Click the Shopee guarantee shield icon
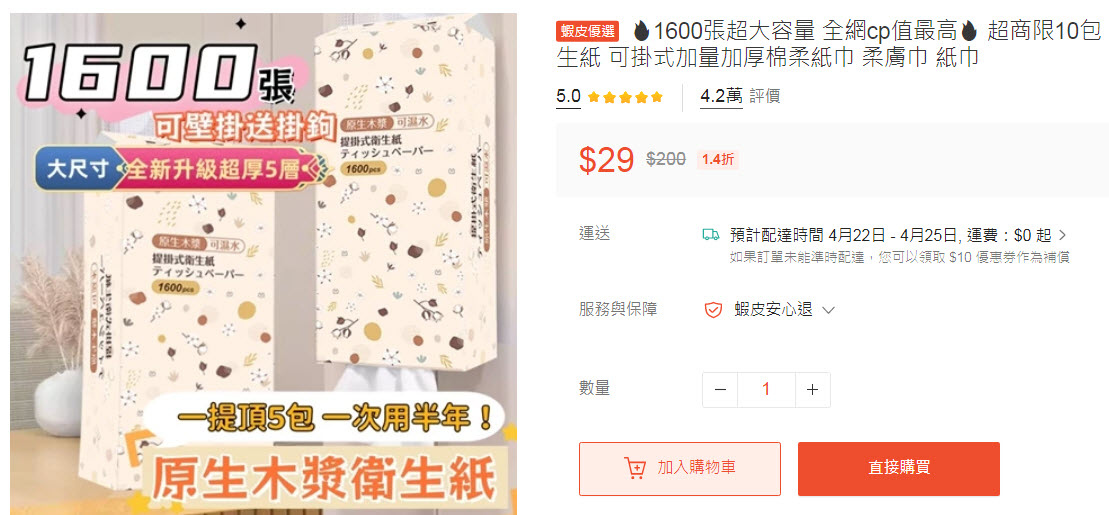The width and height of the screenshot is (1109, 515). pos(713,310)
